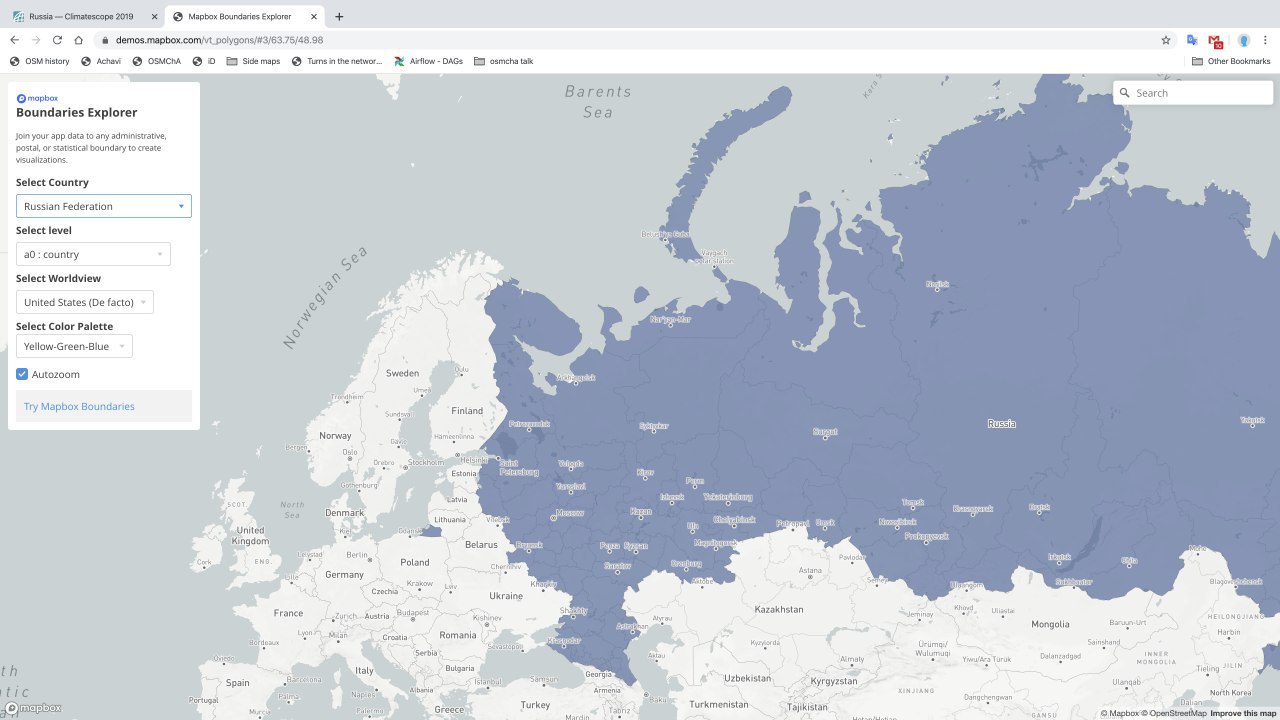Click the France label on the map

click(x=288, y=613)
